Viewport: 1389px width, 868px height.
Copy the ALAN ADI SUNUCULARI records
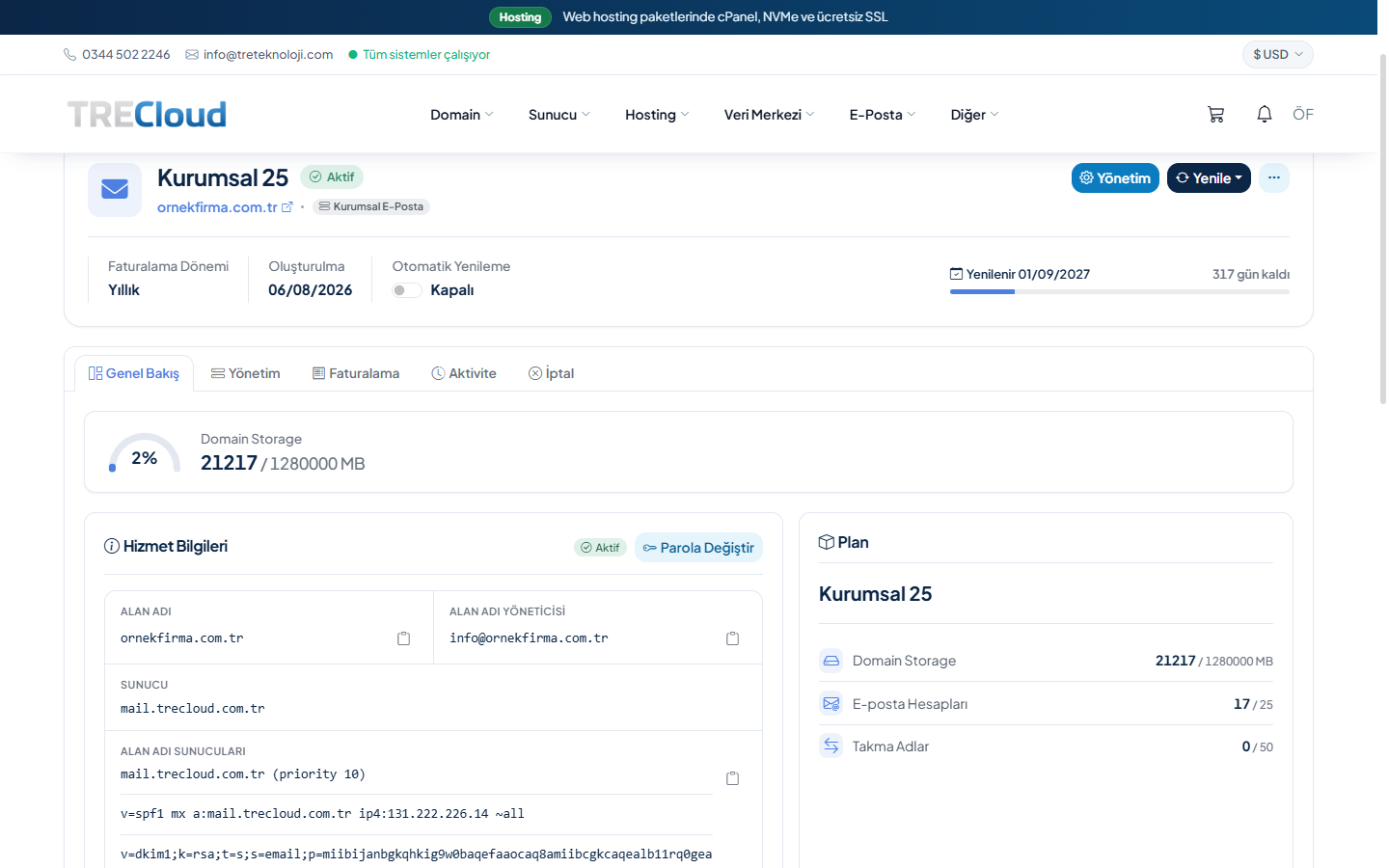[x=733, y=778]
